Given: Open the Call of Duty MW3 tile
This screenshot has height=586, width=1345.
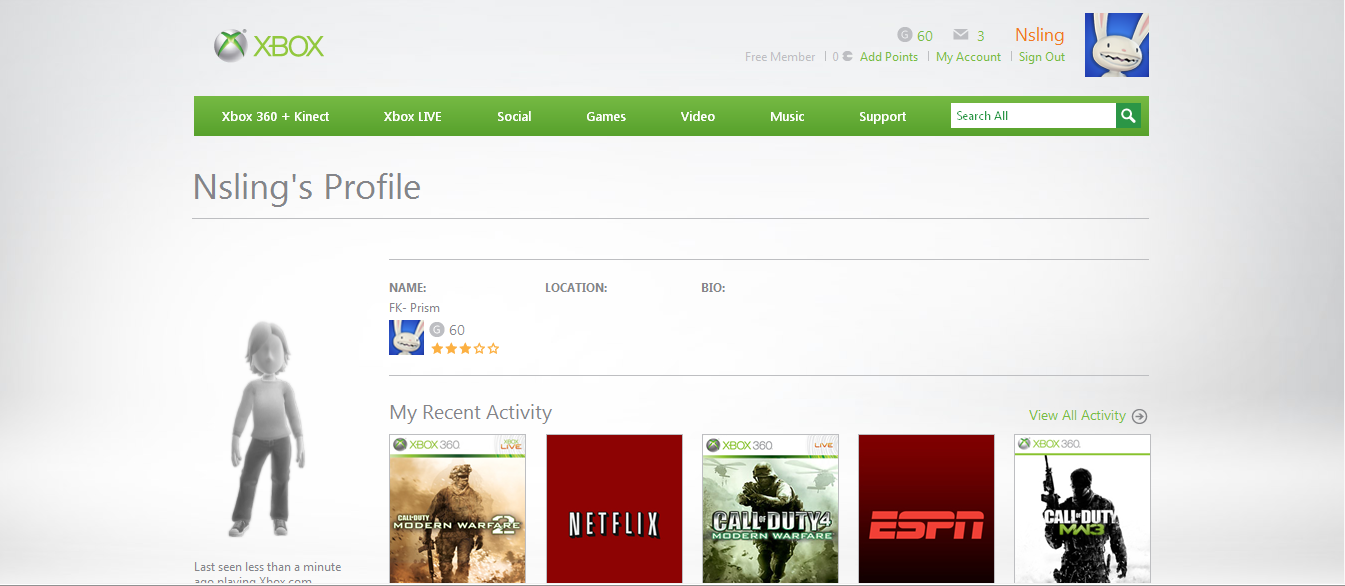Looking at the screenshot, I should 1083,508.
